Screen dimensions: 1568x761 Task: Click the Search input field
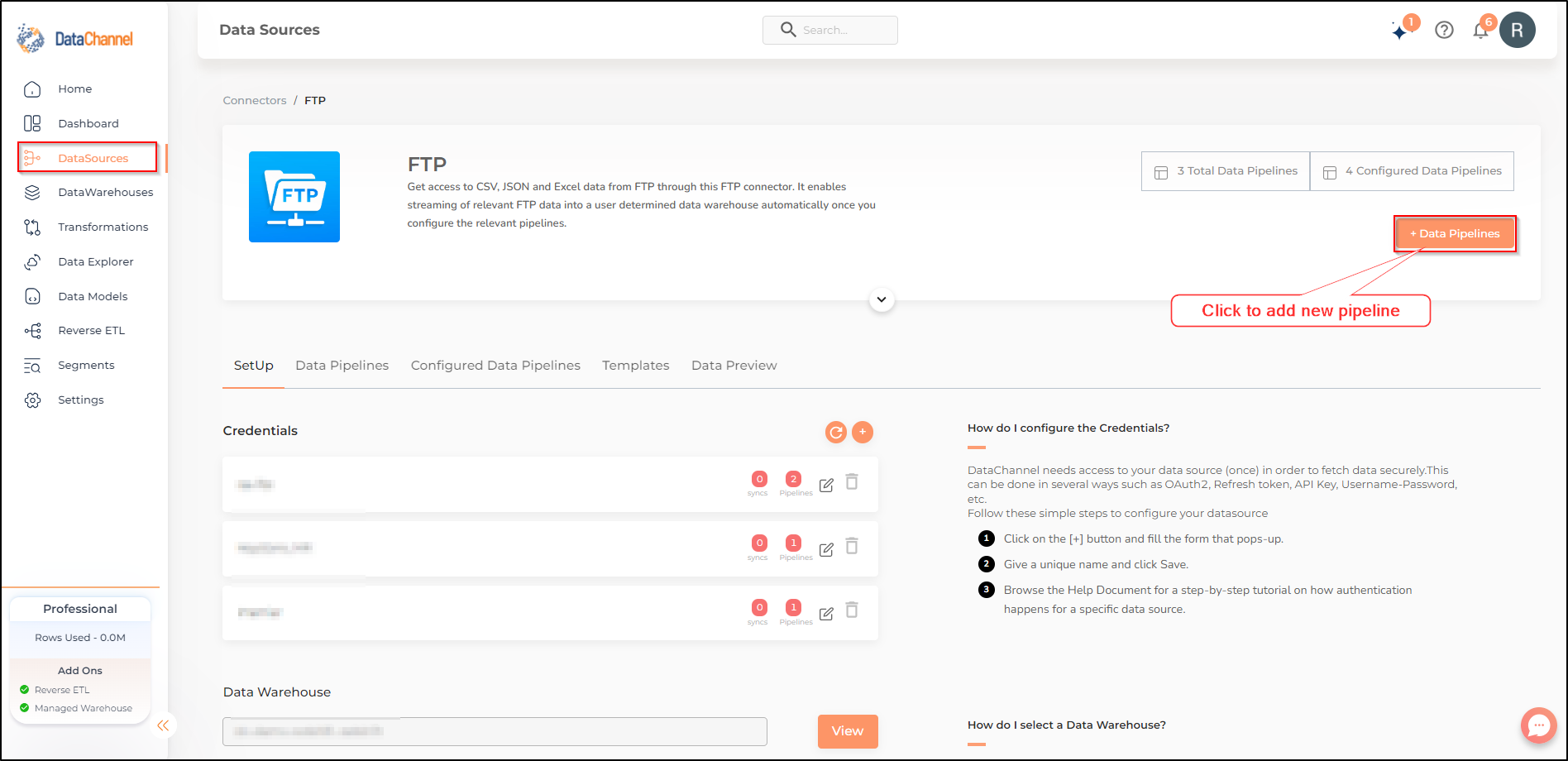point(829,30)
